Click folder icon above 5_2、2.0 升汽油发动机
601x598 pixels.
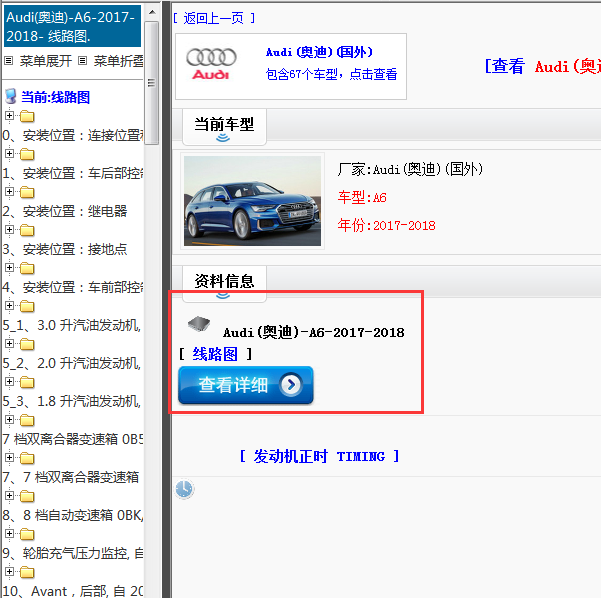27,344
